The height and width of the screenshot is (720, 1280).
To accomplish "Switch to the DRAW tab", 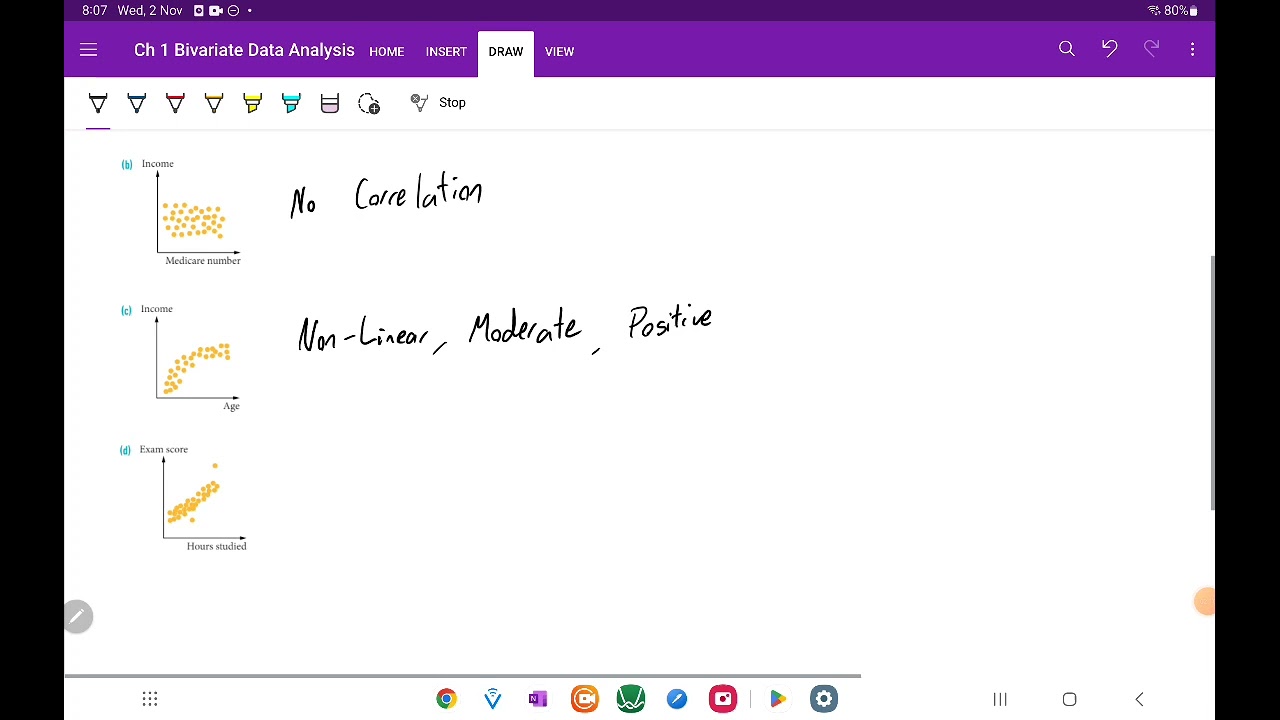I will [x=506, y=51].
